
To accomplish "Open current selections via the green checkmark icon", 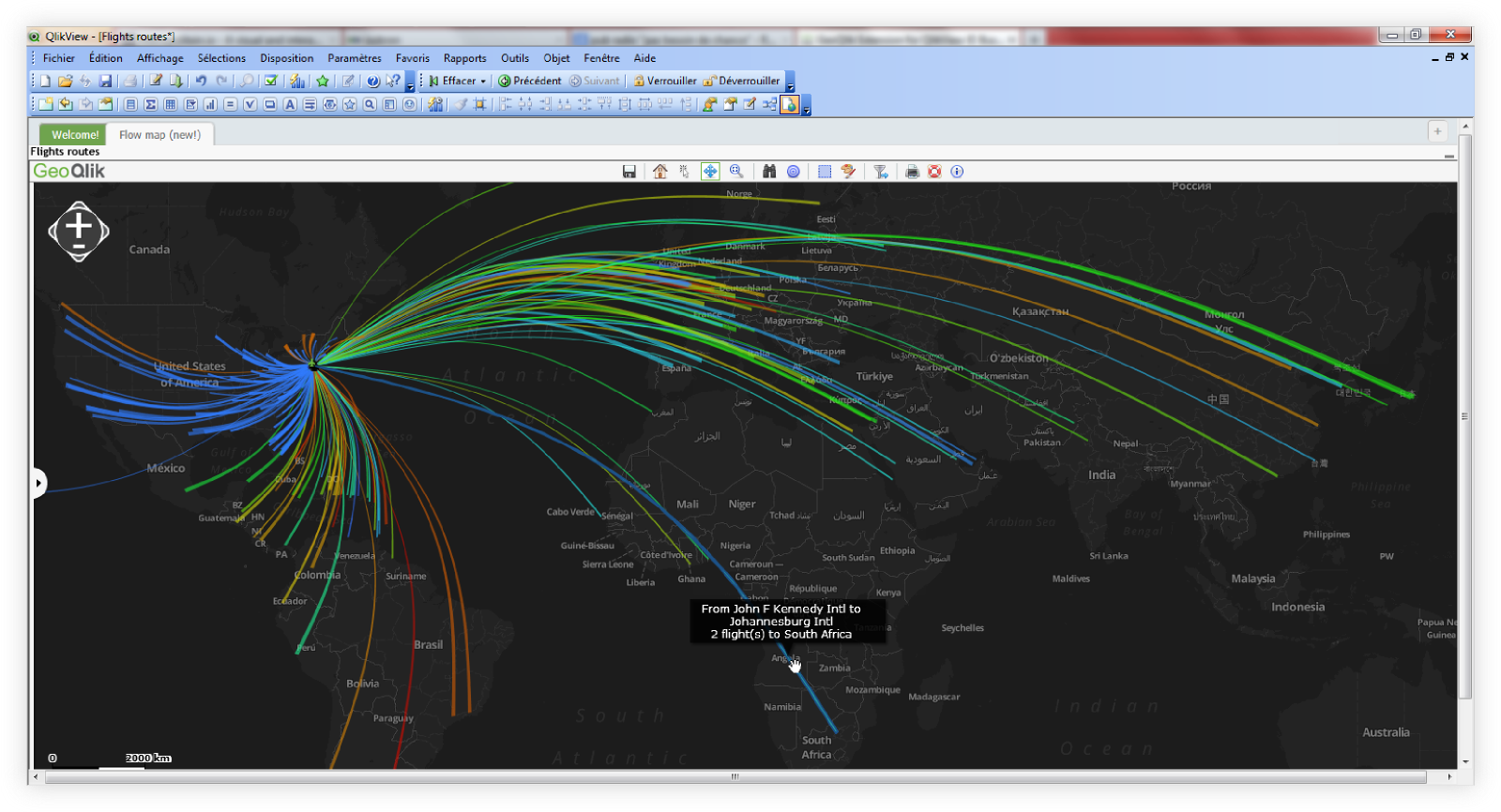I will pyautogui.click(x=271, y=81).
